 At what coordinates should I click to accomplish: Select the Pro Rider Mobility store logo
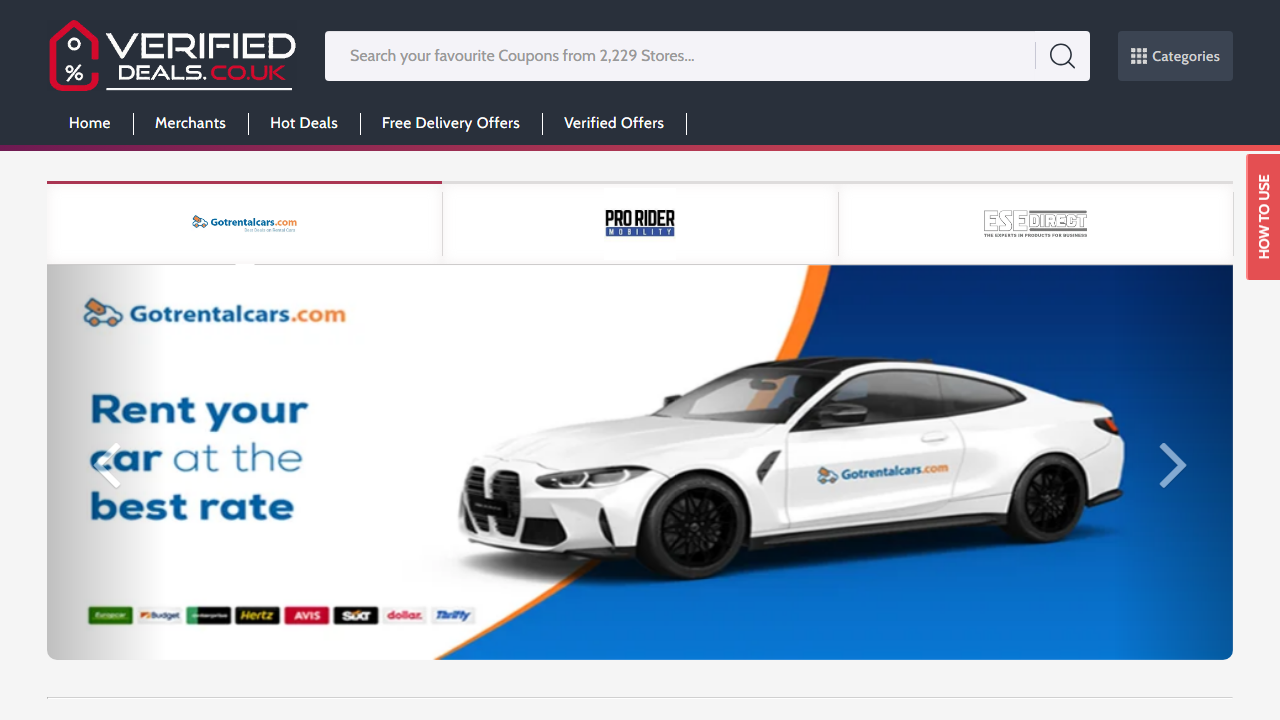639,222
